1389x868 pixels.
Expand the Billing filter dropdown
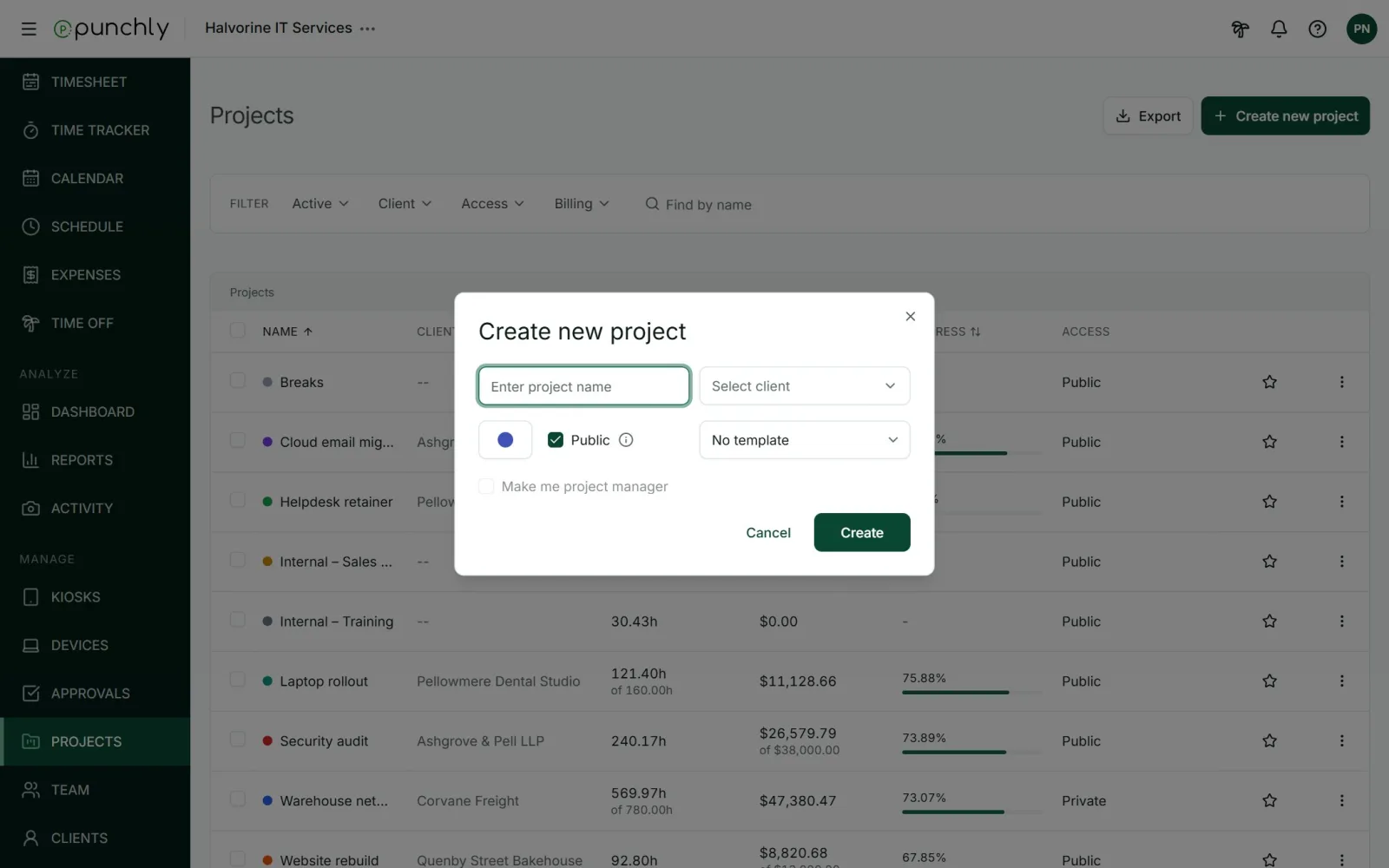[x=582, y=204]
